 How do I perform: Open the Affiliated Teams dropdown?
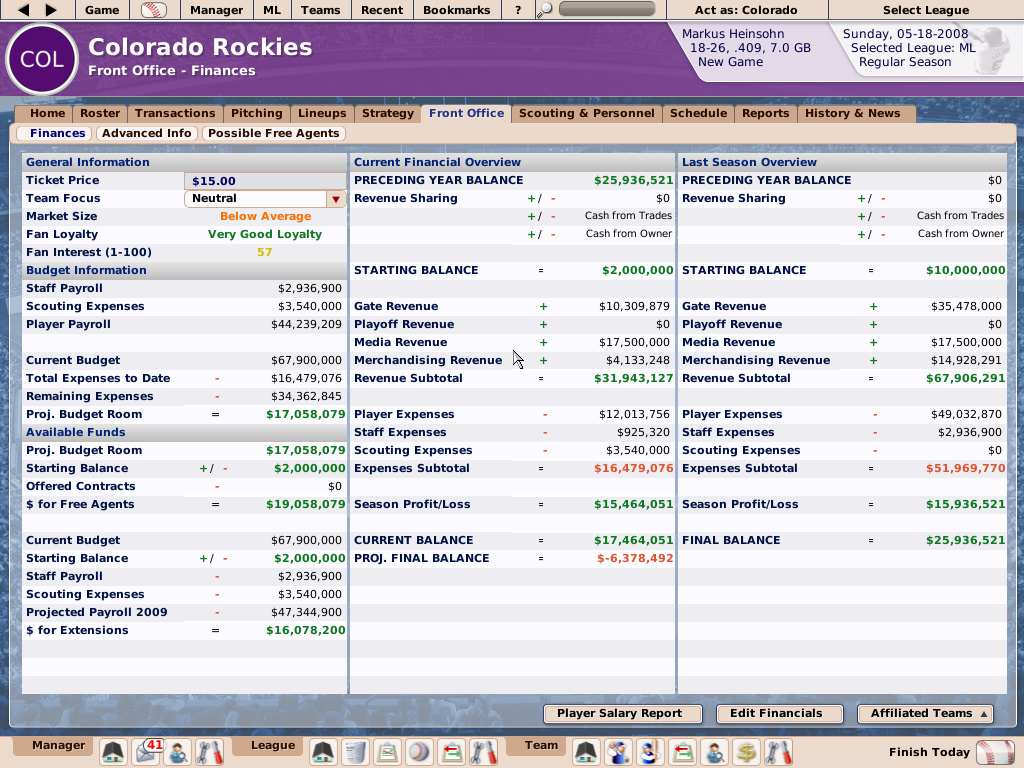click(x=925, y=713)
